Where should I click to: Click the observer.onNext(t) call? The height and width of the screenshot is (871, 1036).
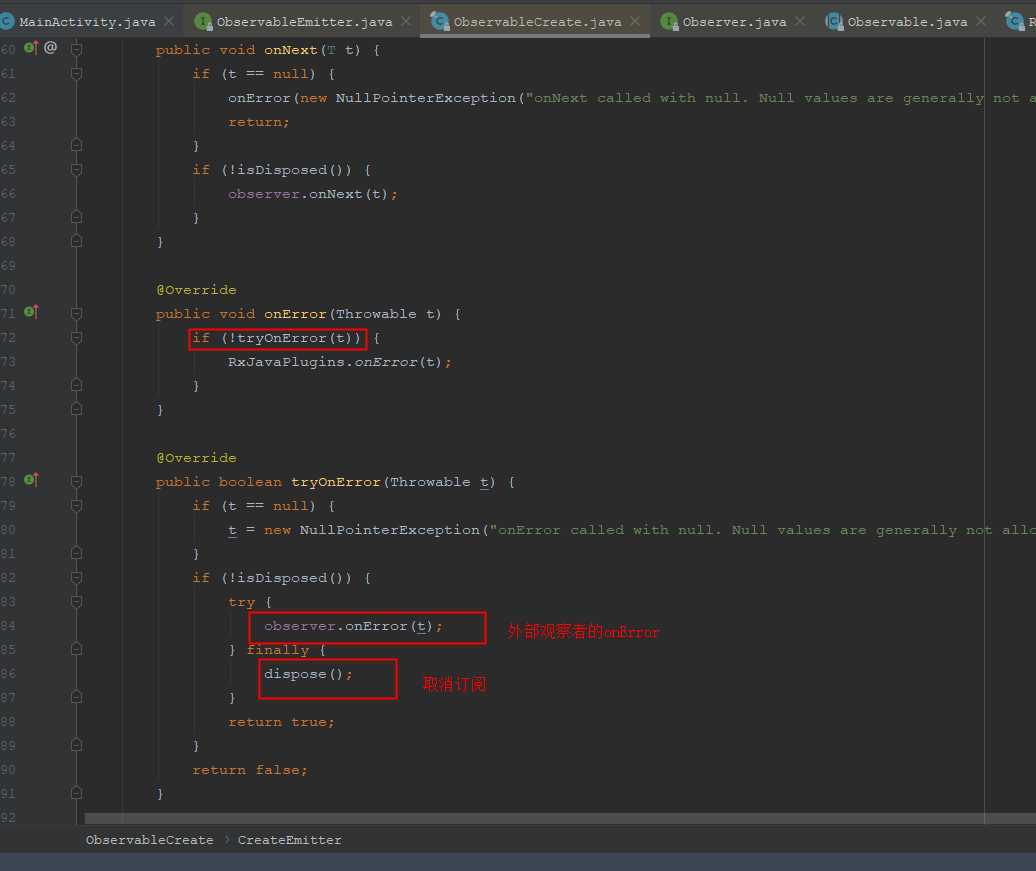click(313, 194)
